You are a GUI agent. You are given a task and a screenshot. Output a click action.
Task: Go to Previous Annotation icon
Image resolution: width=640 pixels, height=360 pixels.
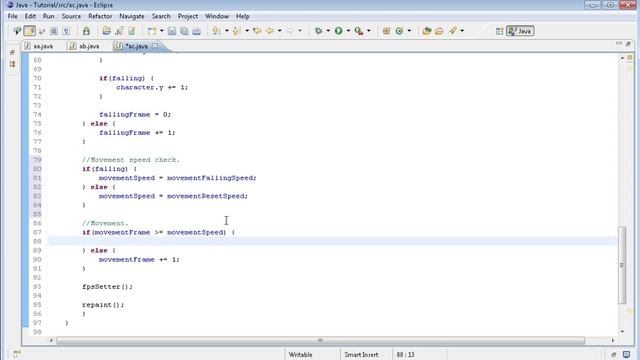click(x=236, y=31)
